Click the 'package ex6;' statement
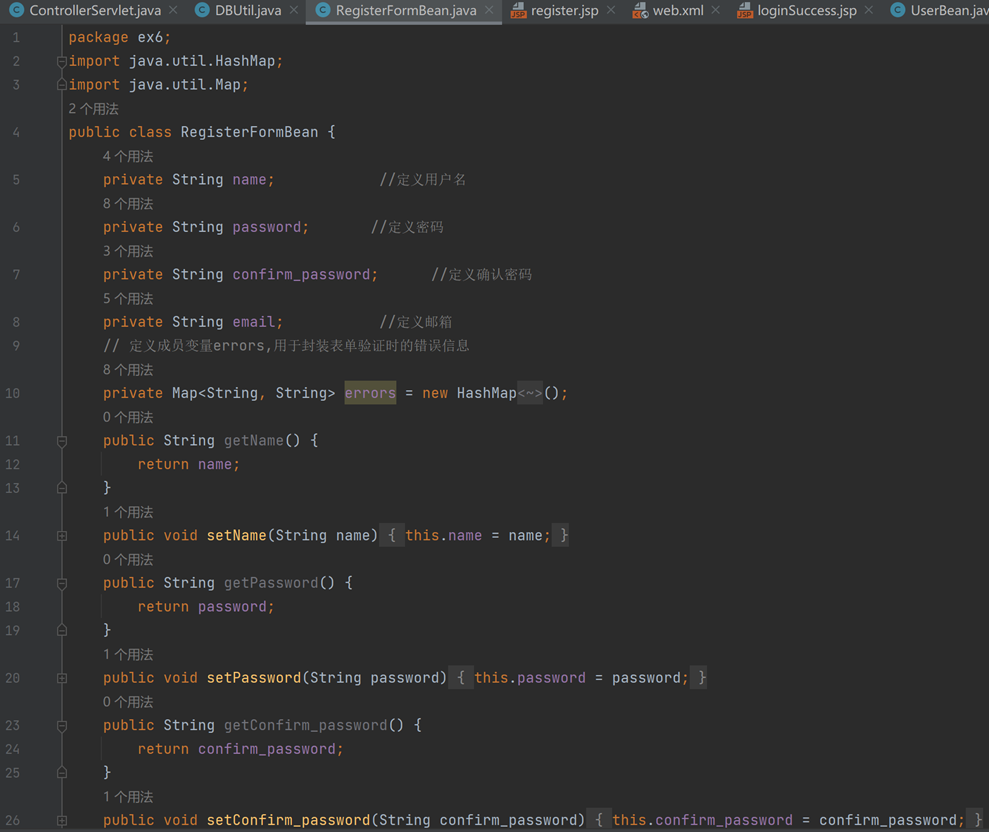This screenshot has width=989, height=832. pyautogui.click(x=120, y=37)
